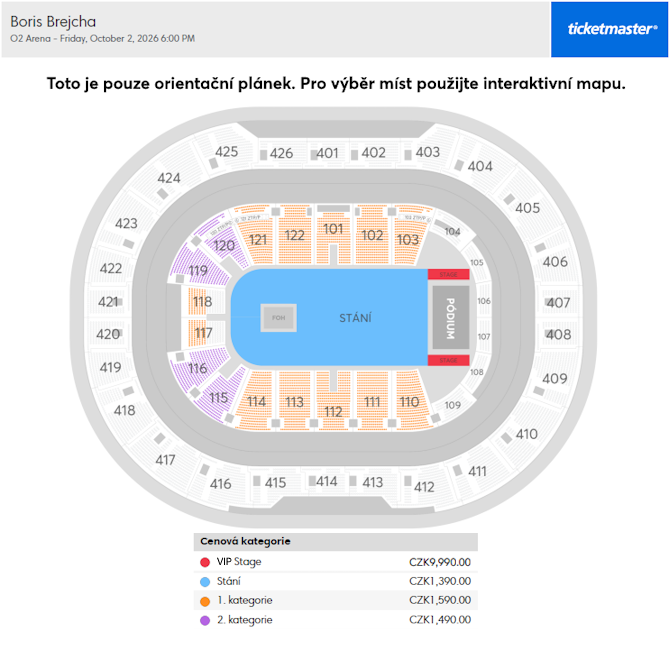
Task: Choose orange section 101
Action: [x=334, y=231]
